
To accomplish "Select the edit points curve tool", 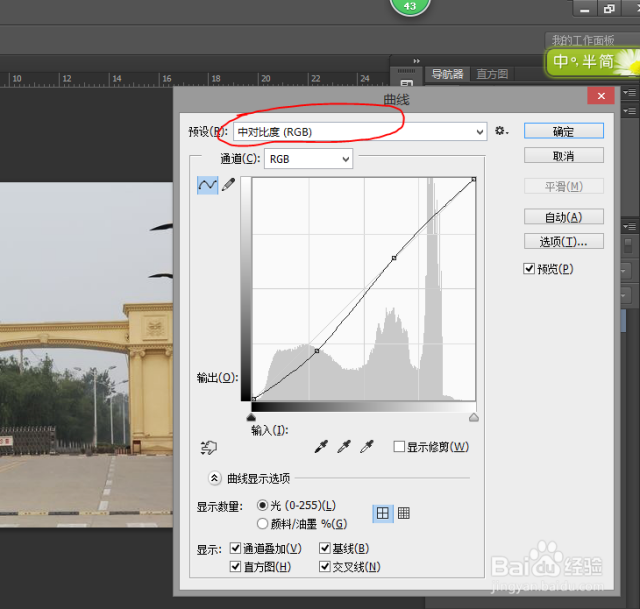I will (207, 185).
